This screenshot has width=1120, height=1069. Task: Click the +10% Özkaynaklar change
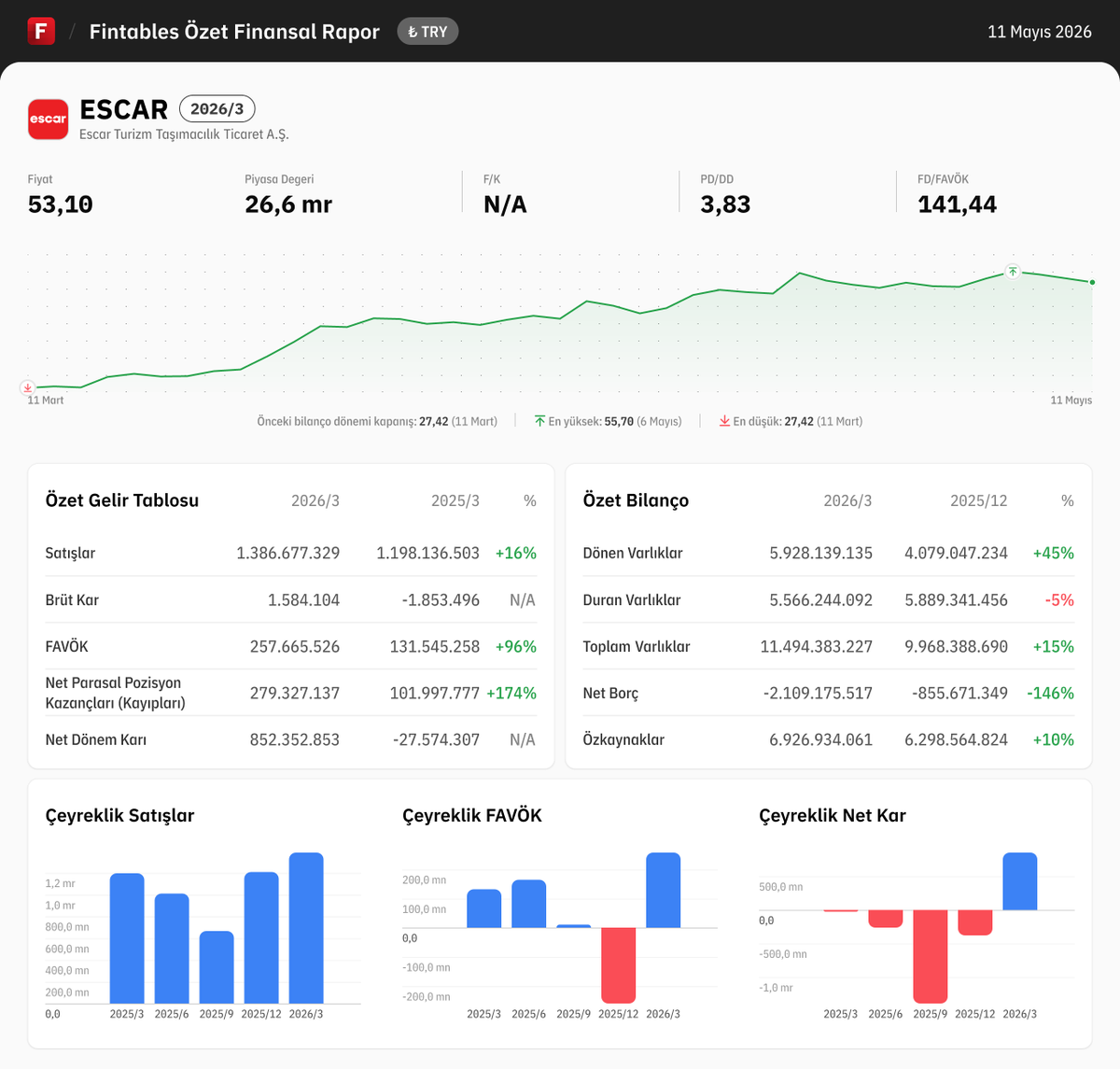click(x=1054, y=739)
